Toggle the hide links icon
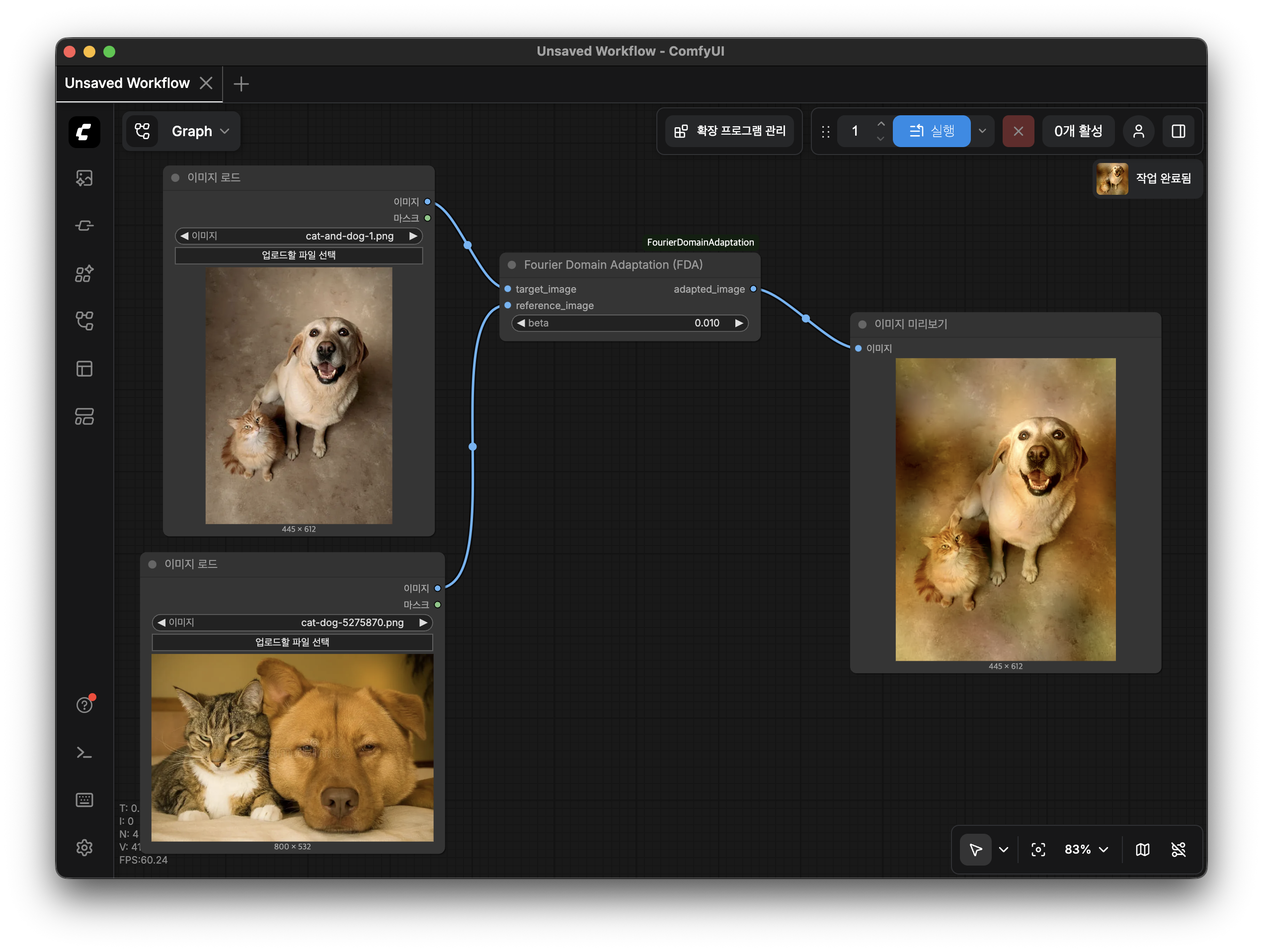The width and height of the screenshot is (1263, 952). [x=1179, y=850]
